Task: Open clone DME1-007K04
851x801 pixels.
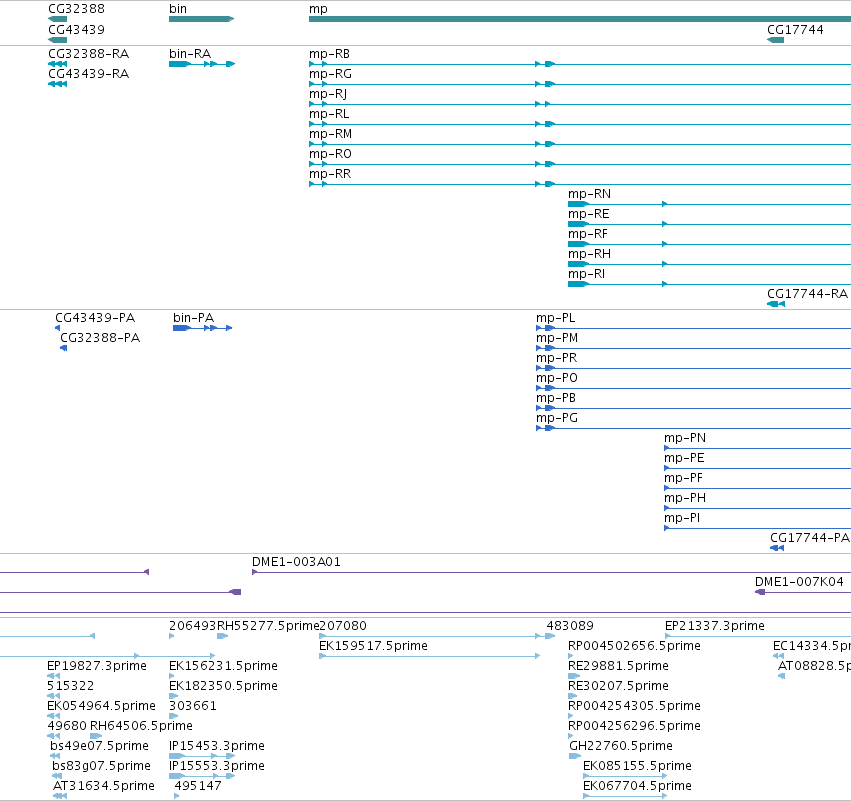Action: [799, 582]
